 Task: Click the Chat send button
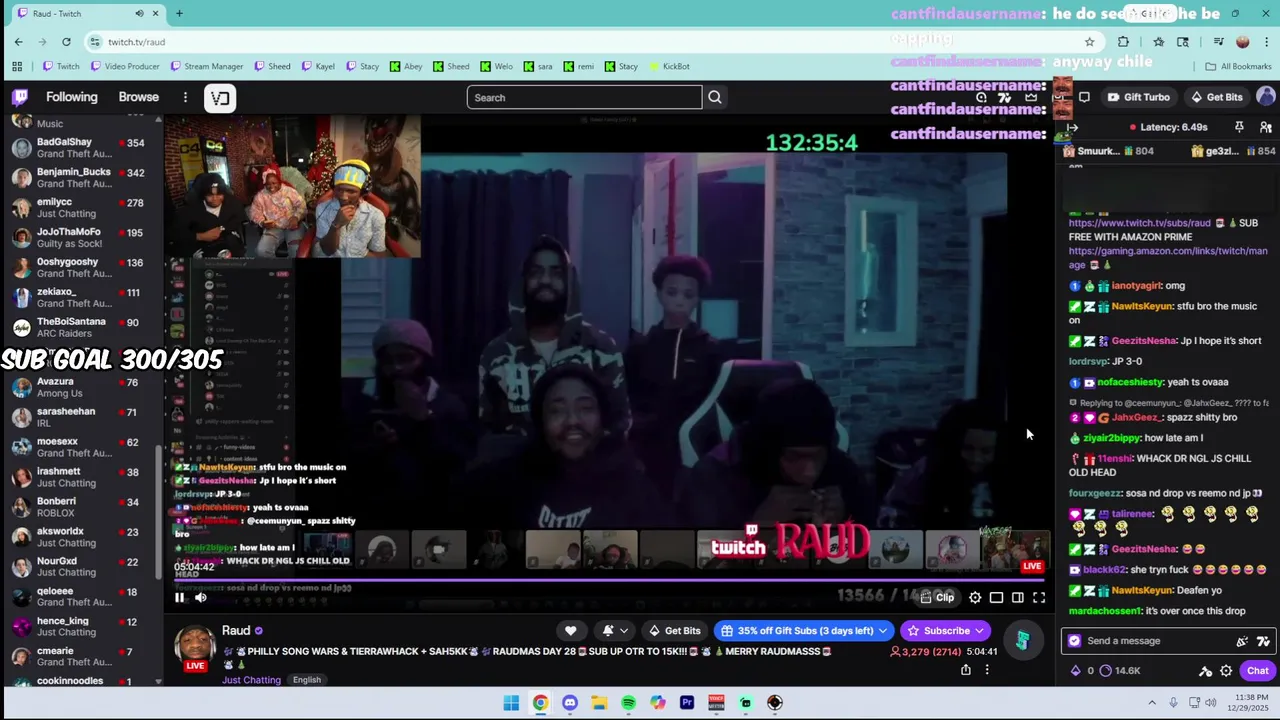pos(1258,671)
